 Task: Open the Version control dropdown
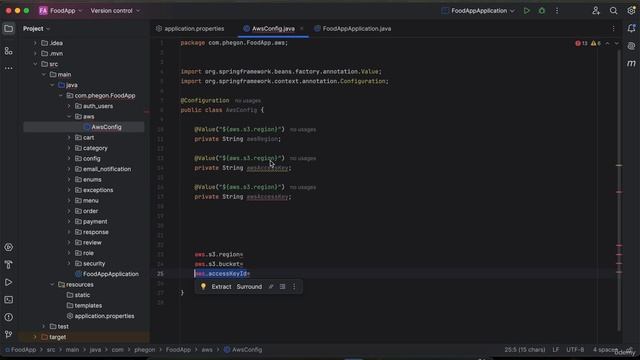tap(115, 11)
